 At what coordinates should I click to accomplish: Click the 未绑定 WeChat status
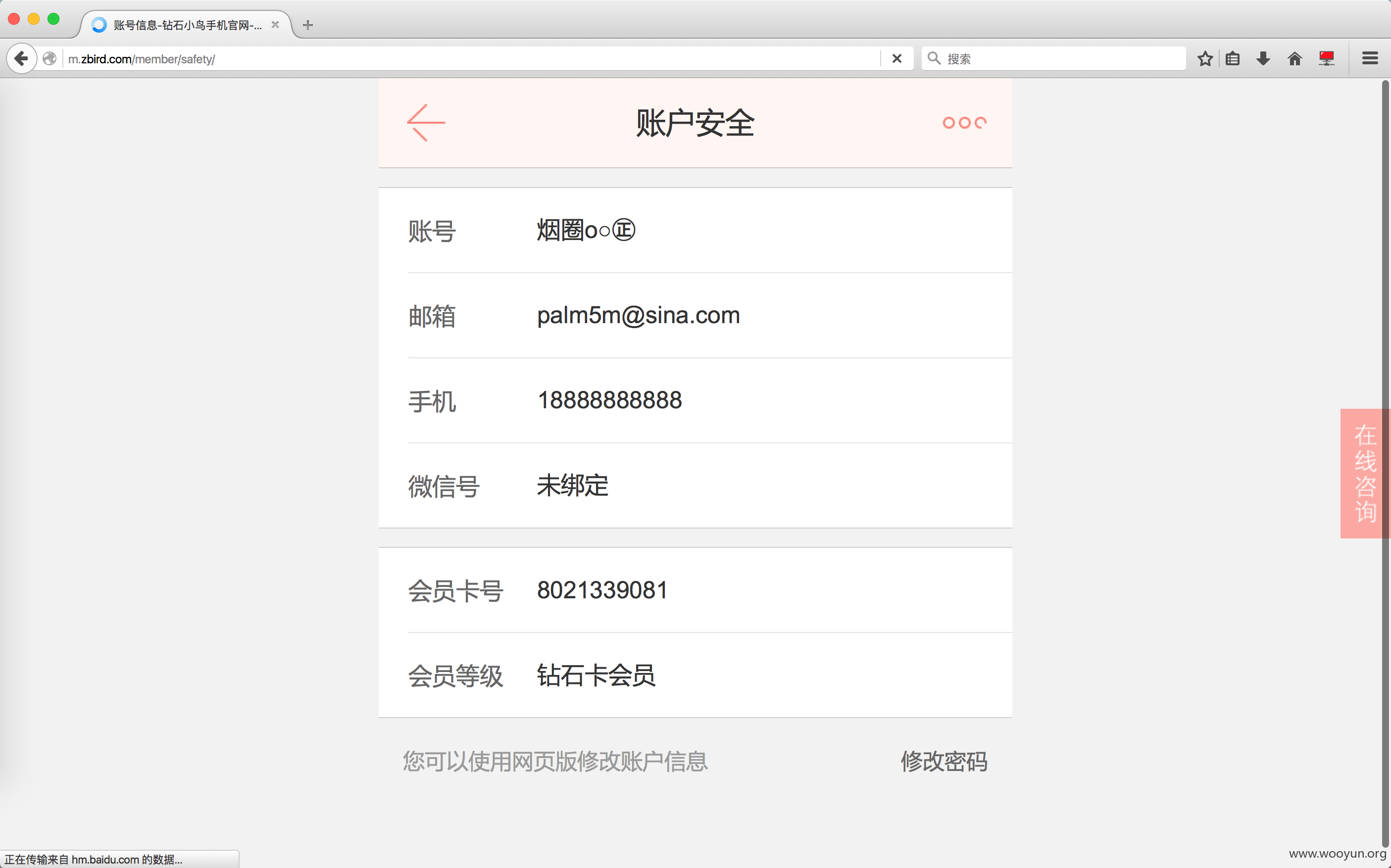coord(572,485)
